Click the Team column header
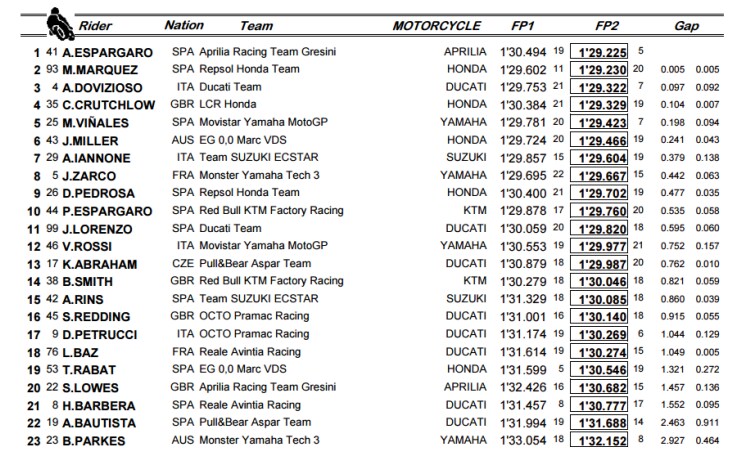Viewport: 738px width, 462px height. (x=257, y=25)
